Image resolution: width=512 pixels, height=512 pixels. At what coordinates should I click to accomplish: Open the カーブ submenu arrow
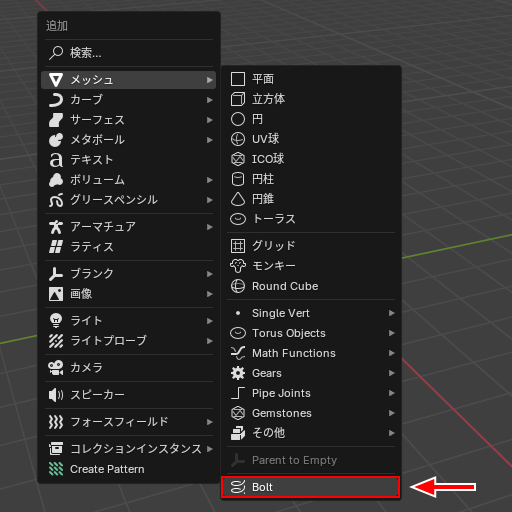pos(209,100)
